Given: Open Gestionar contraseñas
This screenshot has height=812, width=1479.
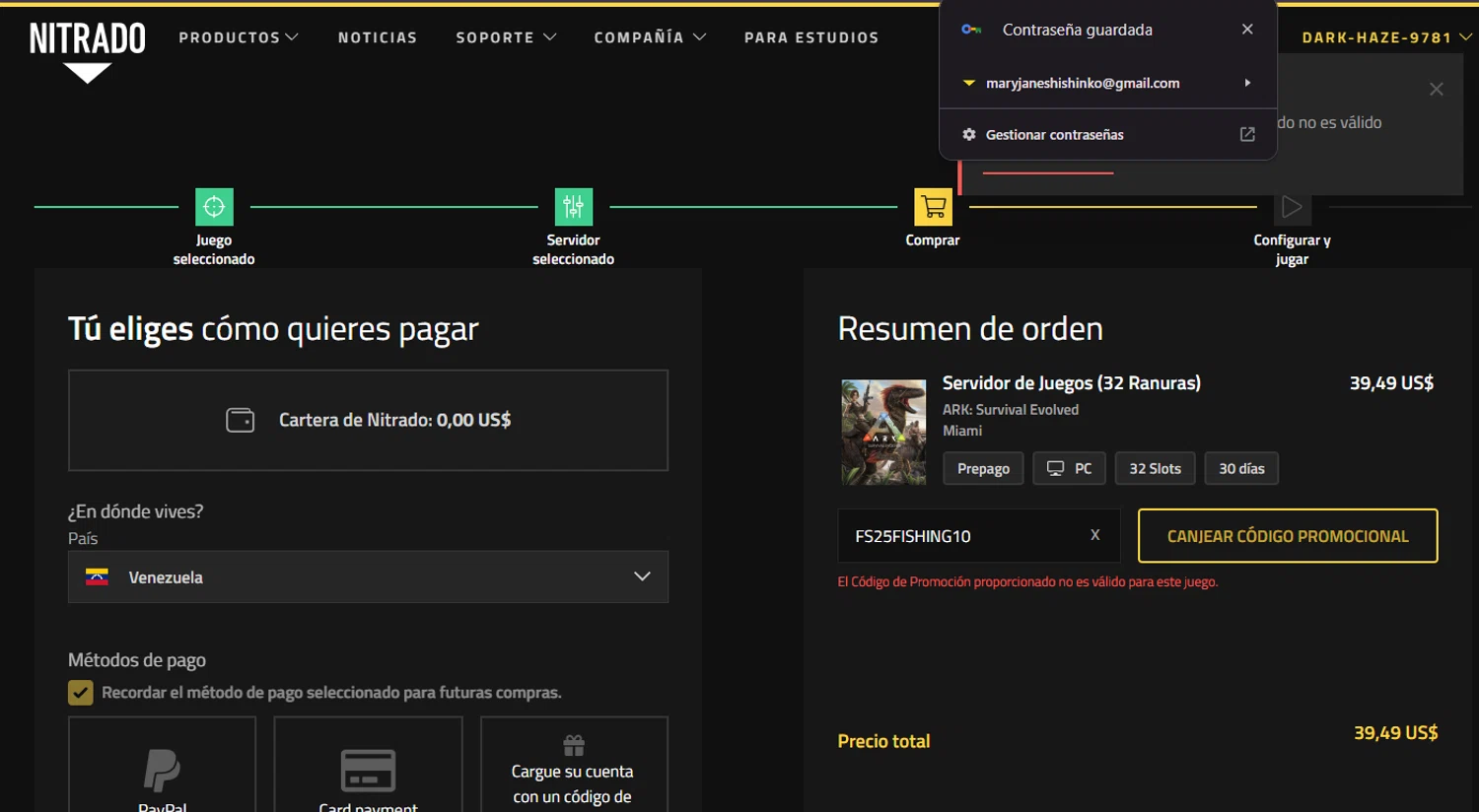Looking at the screenshot, I should 1108,134.
